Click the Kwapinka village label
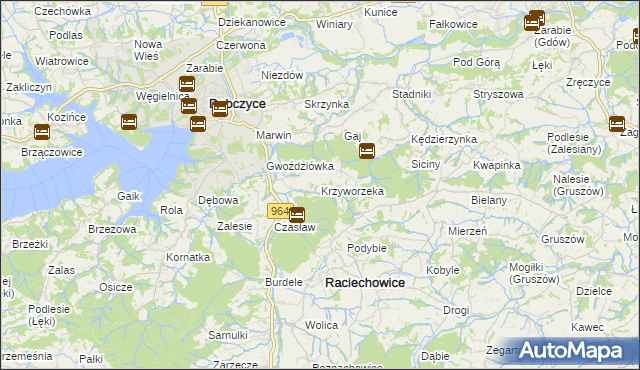Screen dimensions: 640x370 [x=497, y=165]
